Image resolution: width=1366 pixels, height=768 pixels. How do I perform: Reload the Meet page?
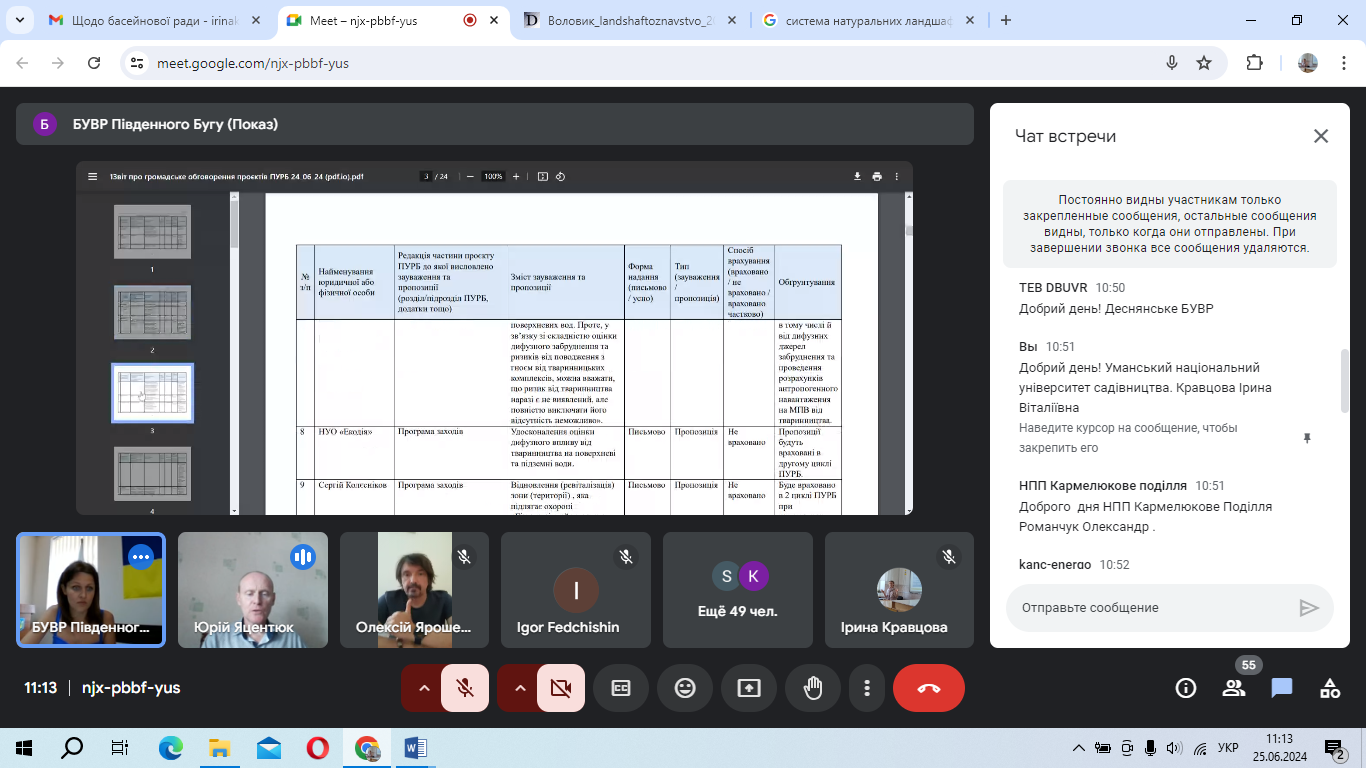[x=94, y=63]
